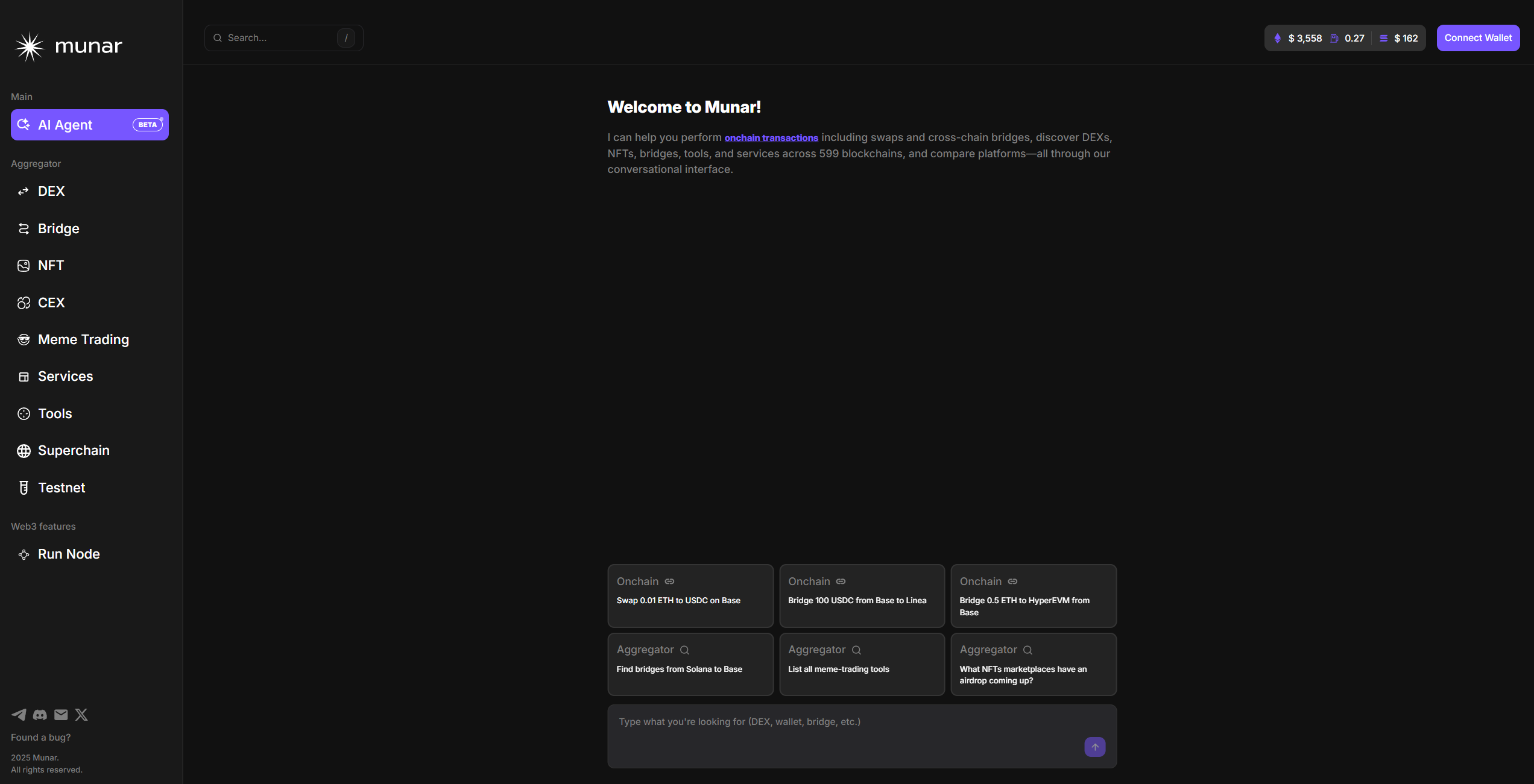Open the CEX section
This screenshot has height=784, width=1534.
[x=90, y=303]
